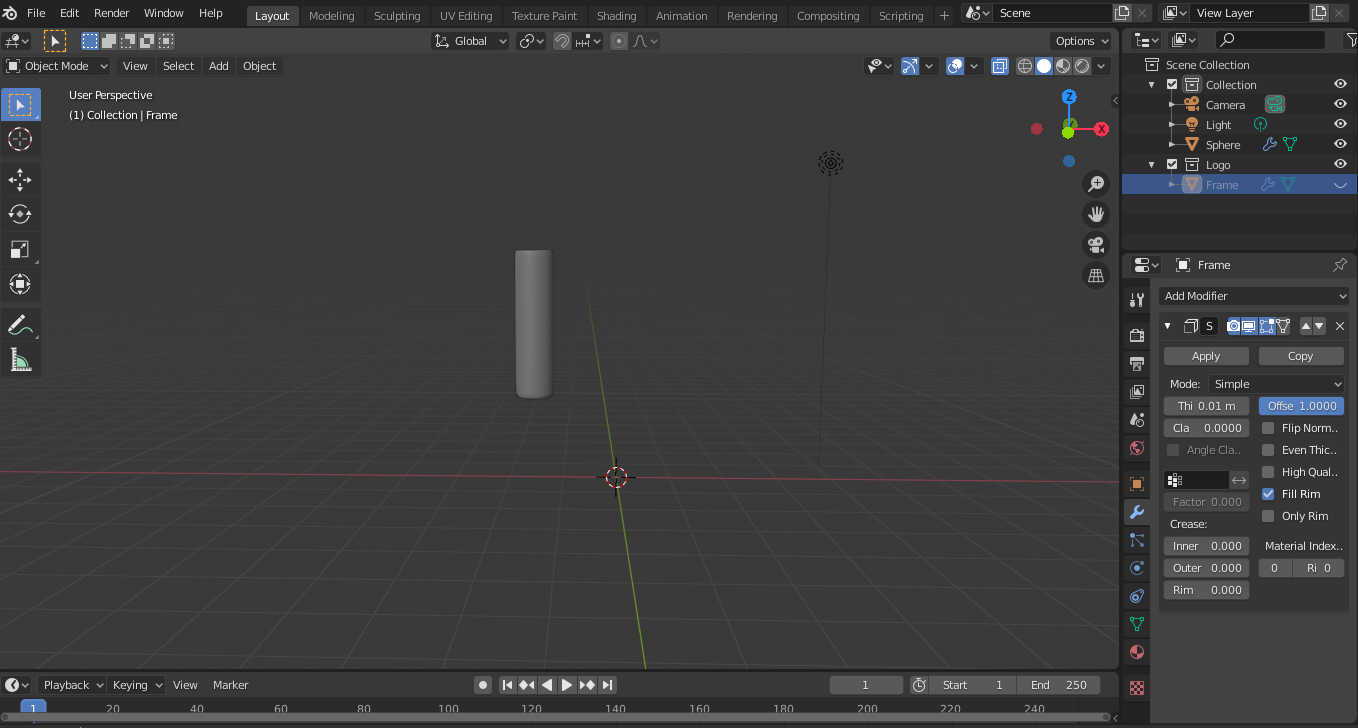Open the Keying dropdown in timeline

pos(137,685)
